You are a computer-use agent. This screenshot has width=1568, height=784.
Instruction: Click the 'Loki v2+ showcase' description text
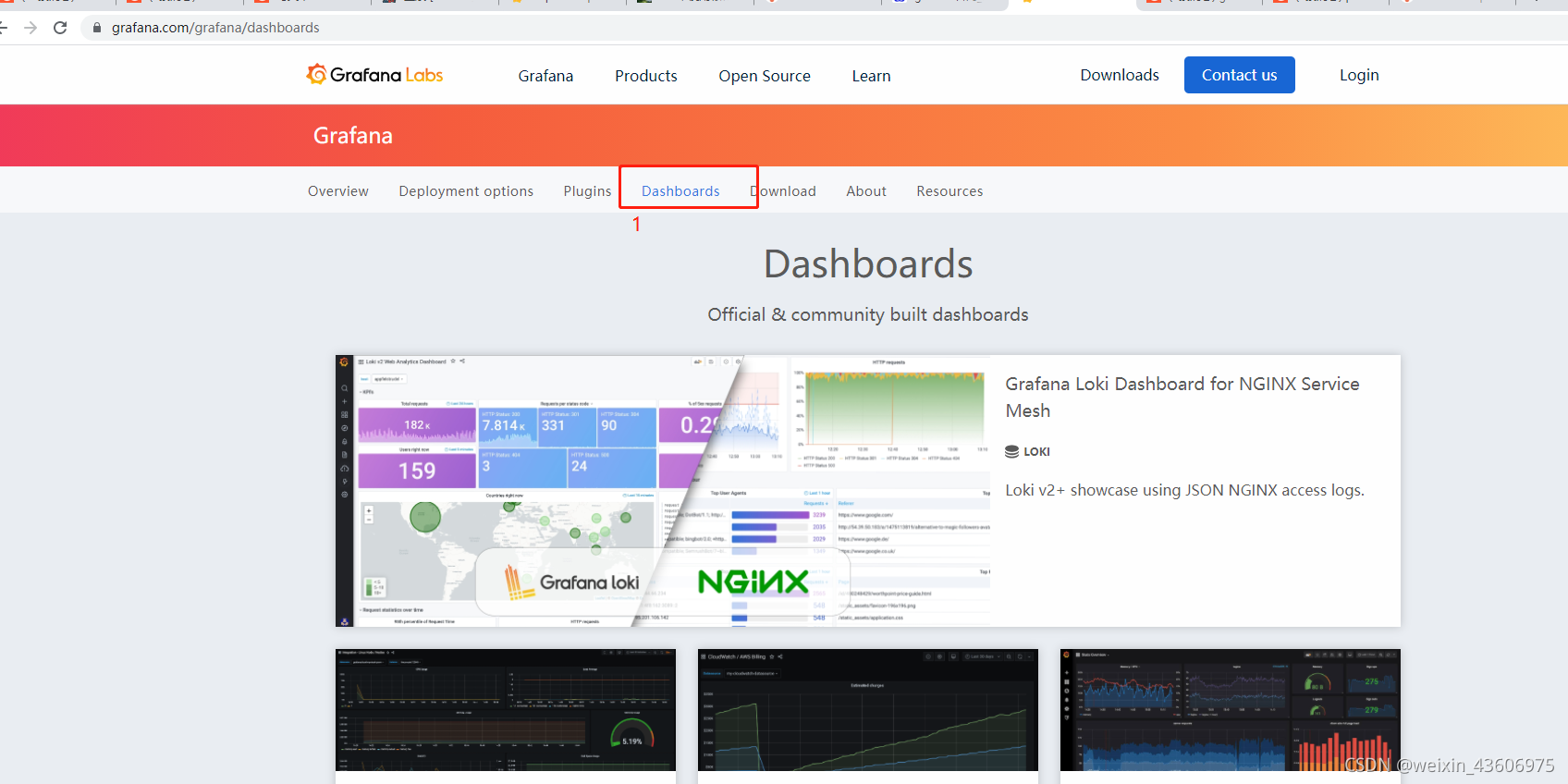pos(1184,490)
